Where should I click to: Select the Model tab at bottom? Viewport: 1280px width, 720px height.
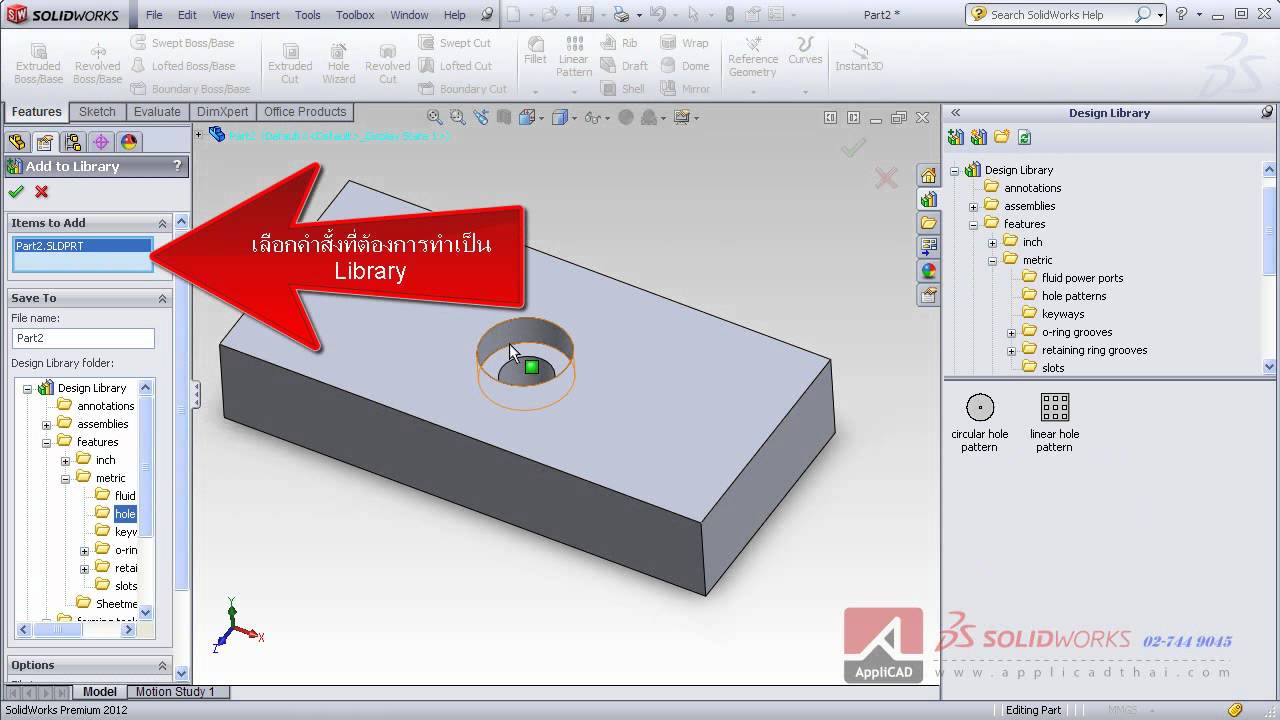(x=99, y=692)
